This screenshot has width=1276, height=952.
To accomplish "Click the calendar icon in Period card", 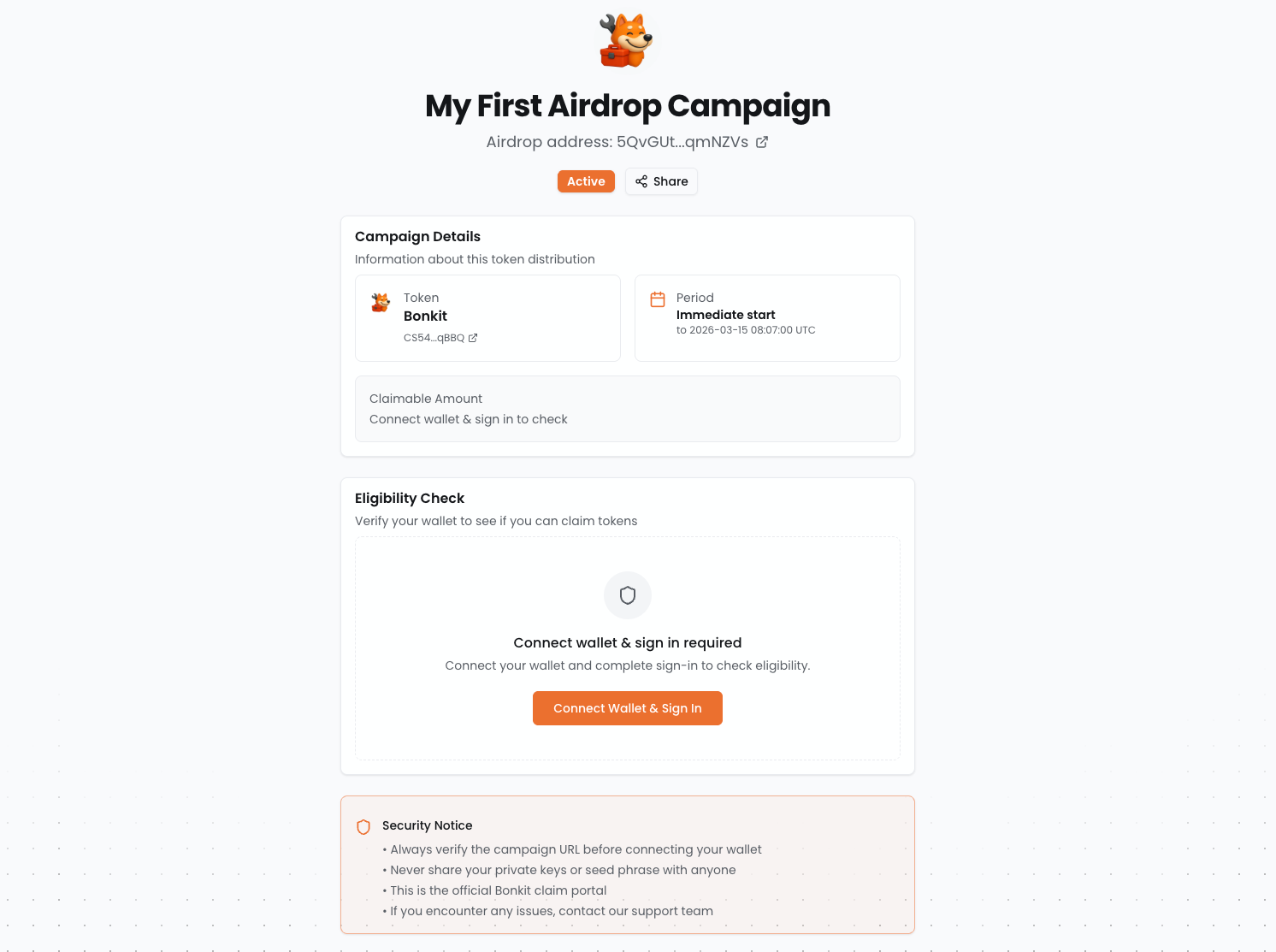I will point(658,299).
